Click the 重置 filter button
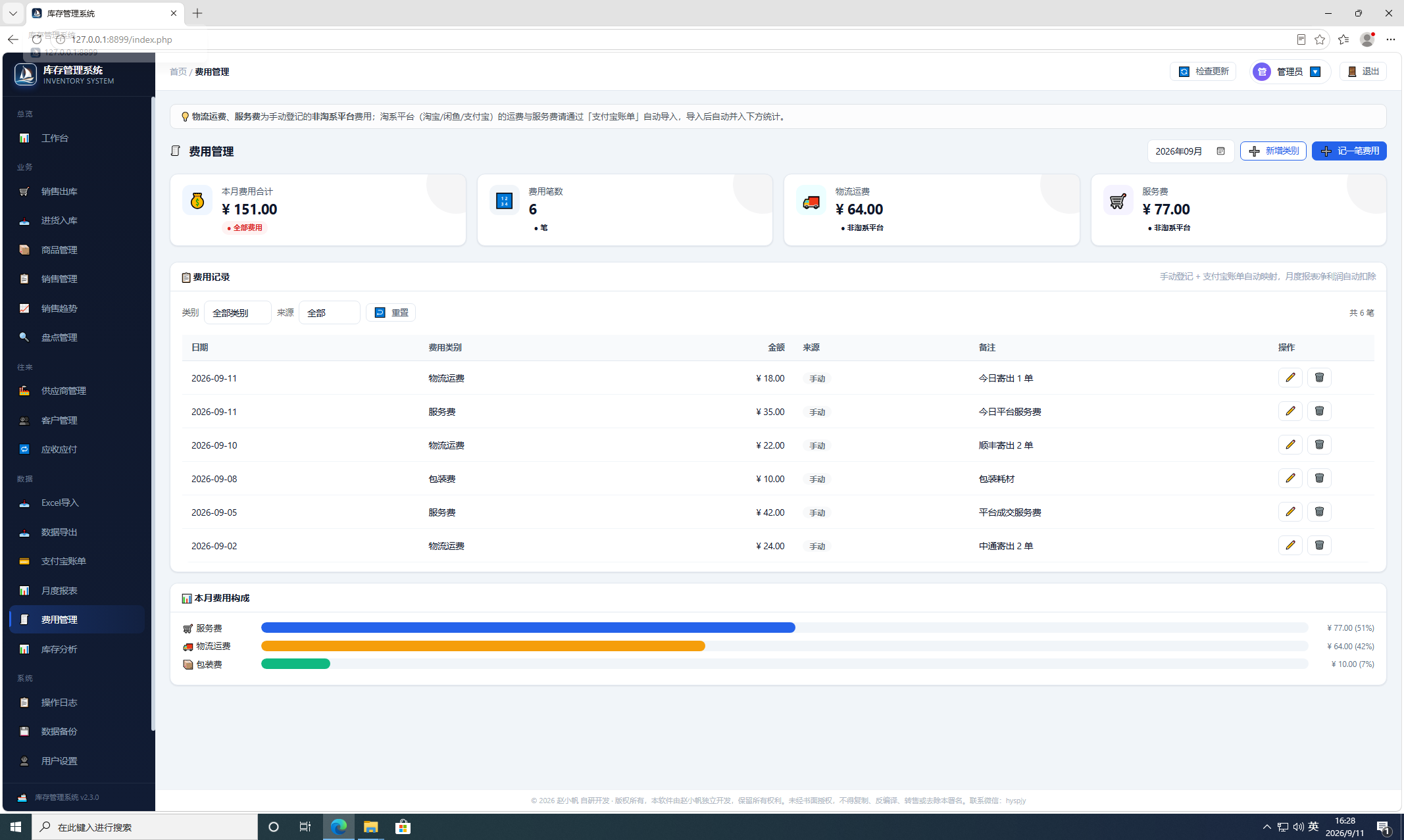Viewport: 1404px width, 840px height. point(391,312)
